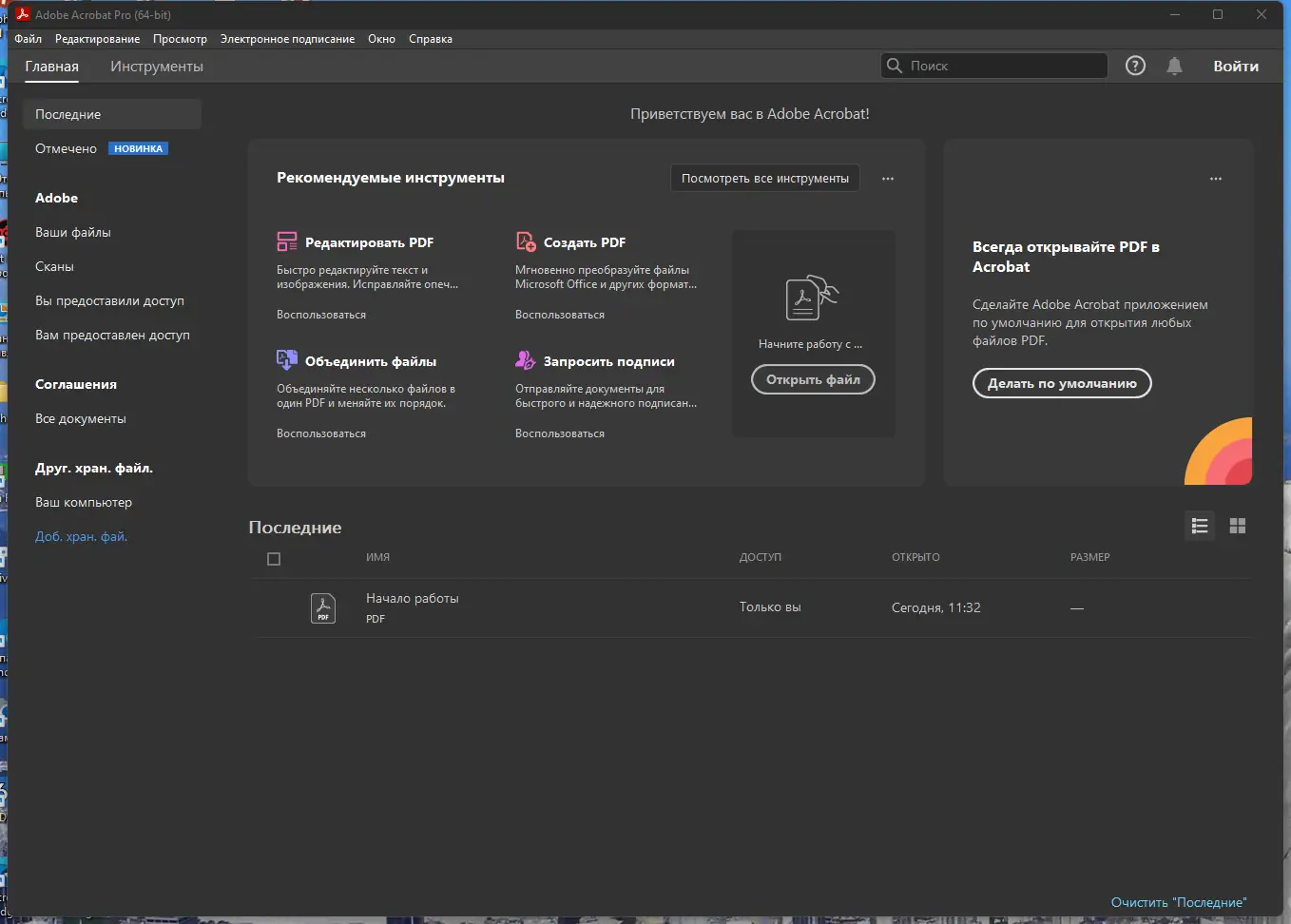The height and width of the screenshot is (924, 1291).
Task: Open Сканы in the sidebar
Action: (x=54, y=266)
